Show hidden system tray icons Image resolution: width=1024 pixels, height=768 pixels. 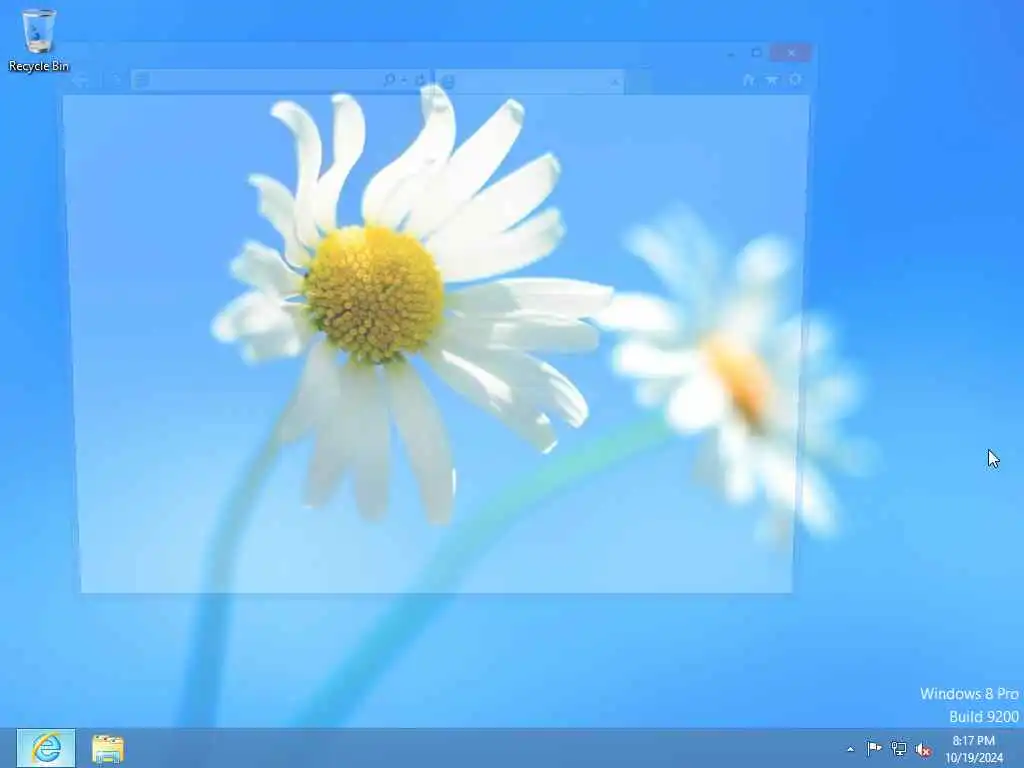(850, 749)
